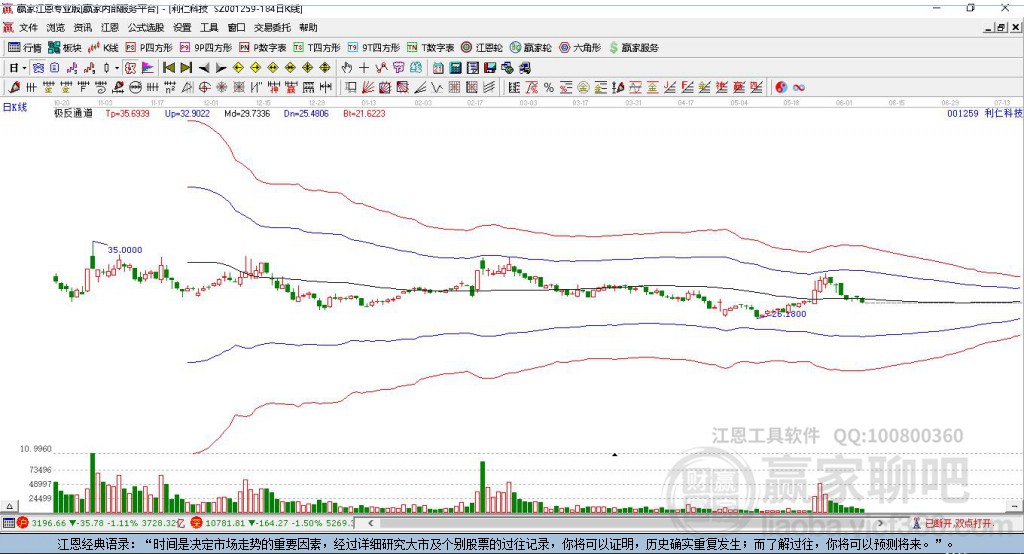
Task: Click the volume panel up-triangle button
Action: 9,506
